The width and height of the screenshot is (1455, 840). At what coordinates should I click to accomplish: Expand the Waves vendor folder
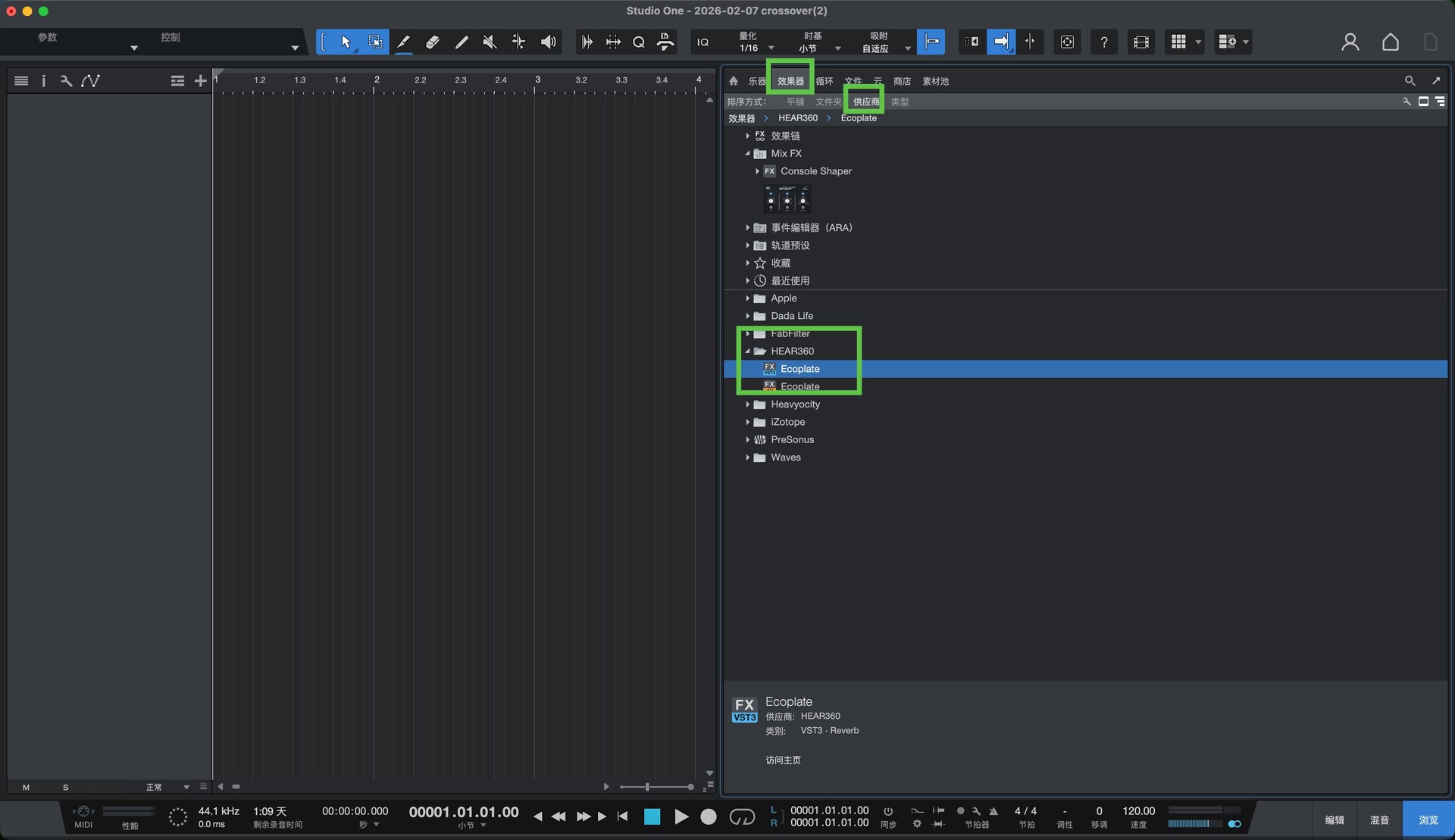pos(747,457)
